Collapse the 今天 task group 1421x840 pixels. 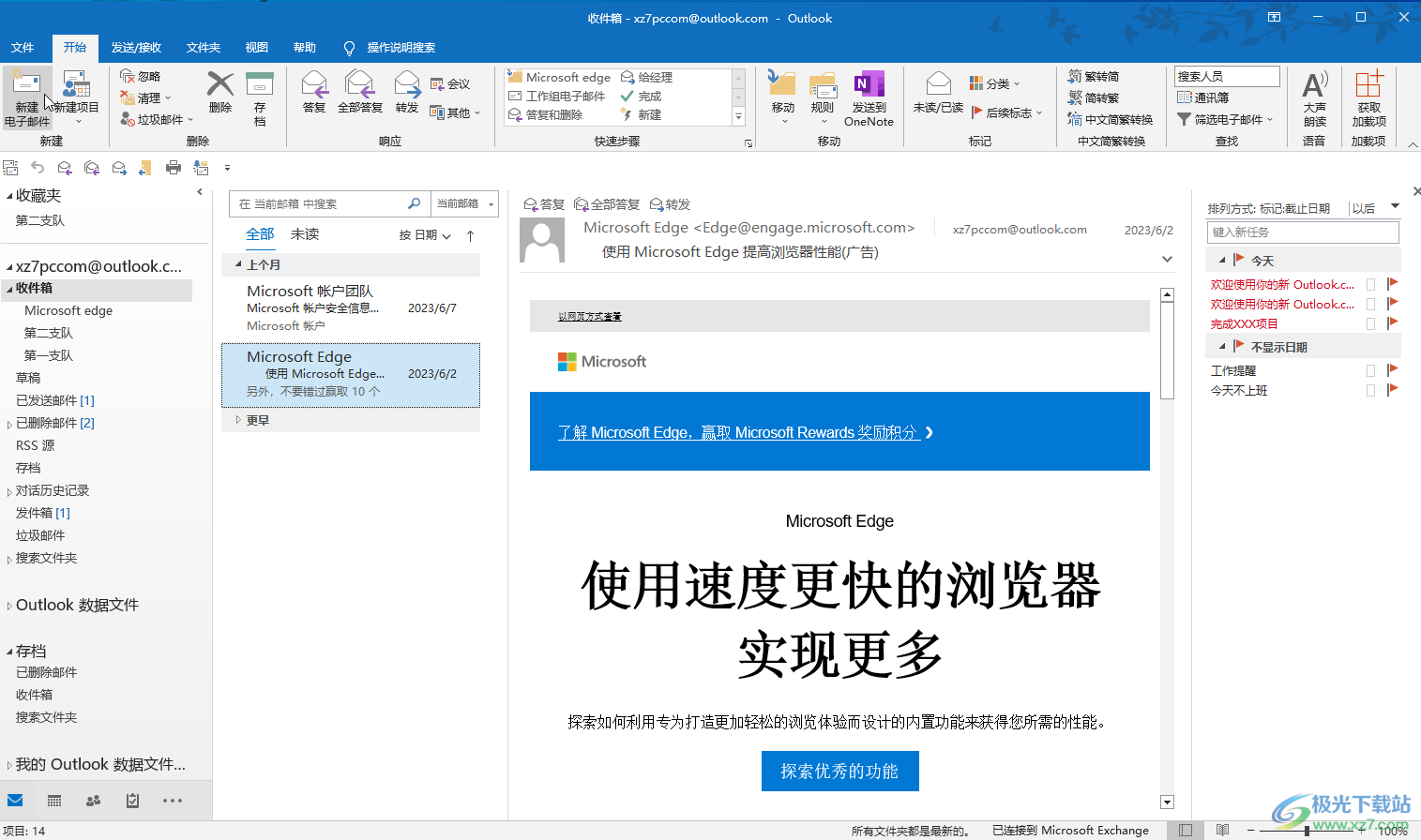coord(1221,261)
